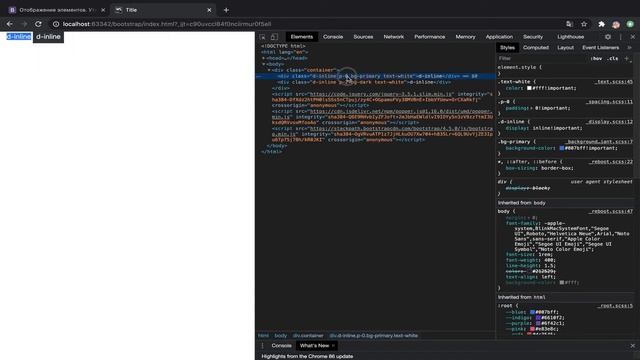Open the Event Listeners tab

(600, 48)
